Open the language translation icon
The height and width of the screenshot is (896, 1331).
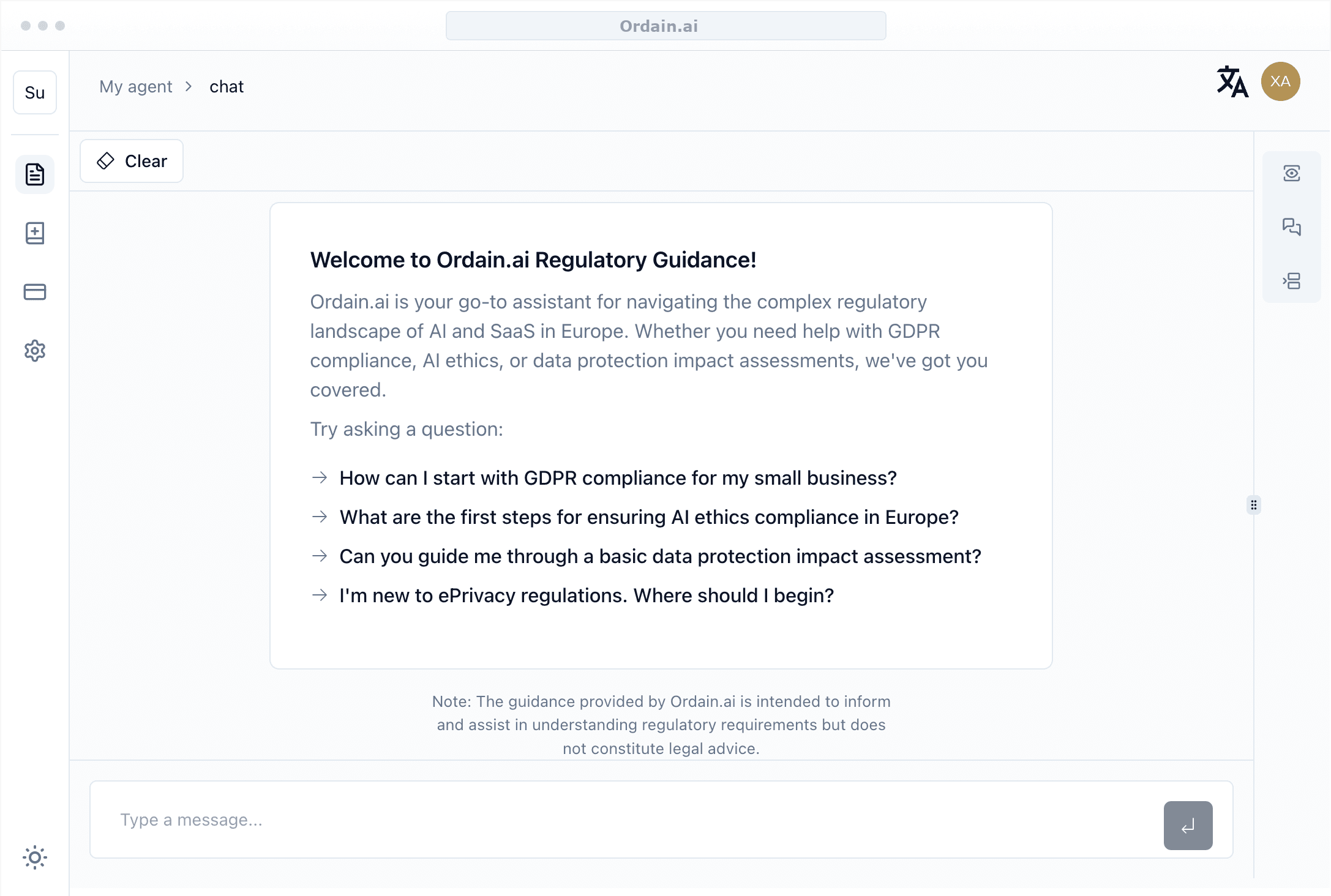point(1232,82)
